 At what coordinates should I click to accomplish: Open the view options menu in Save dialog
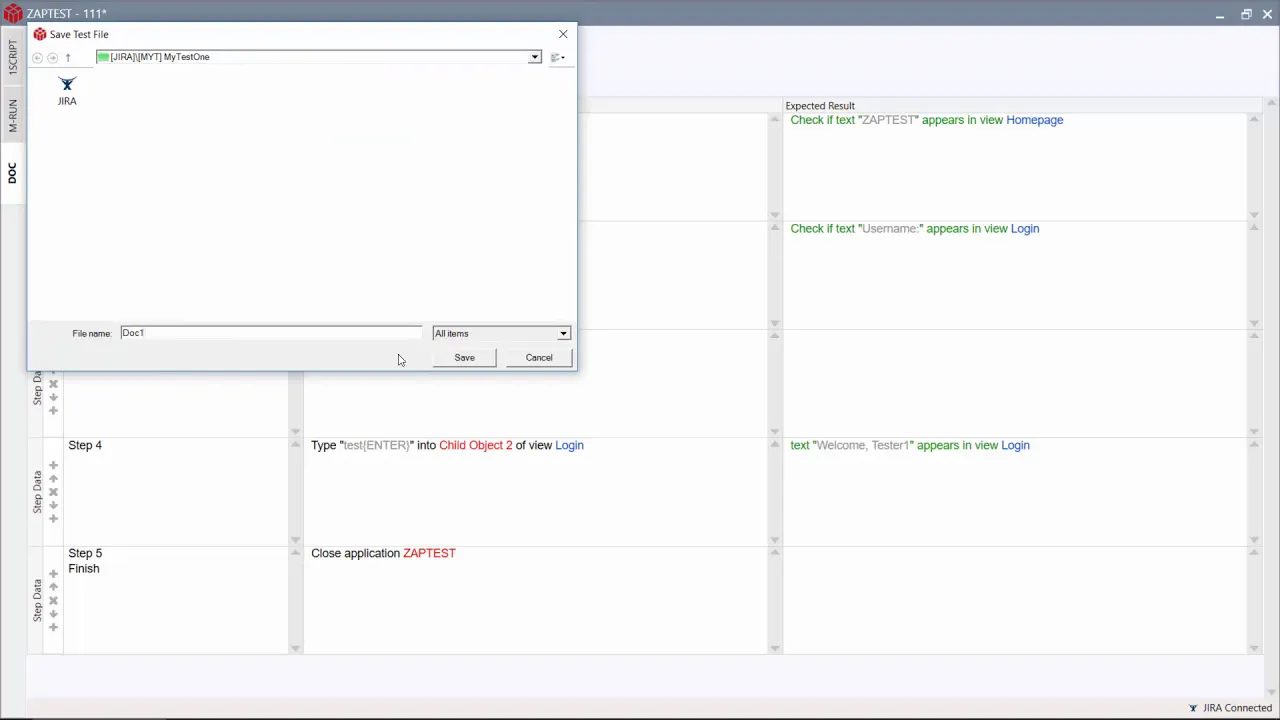(x=558, y=57)
